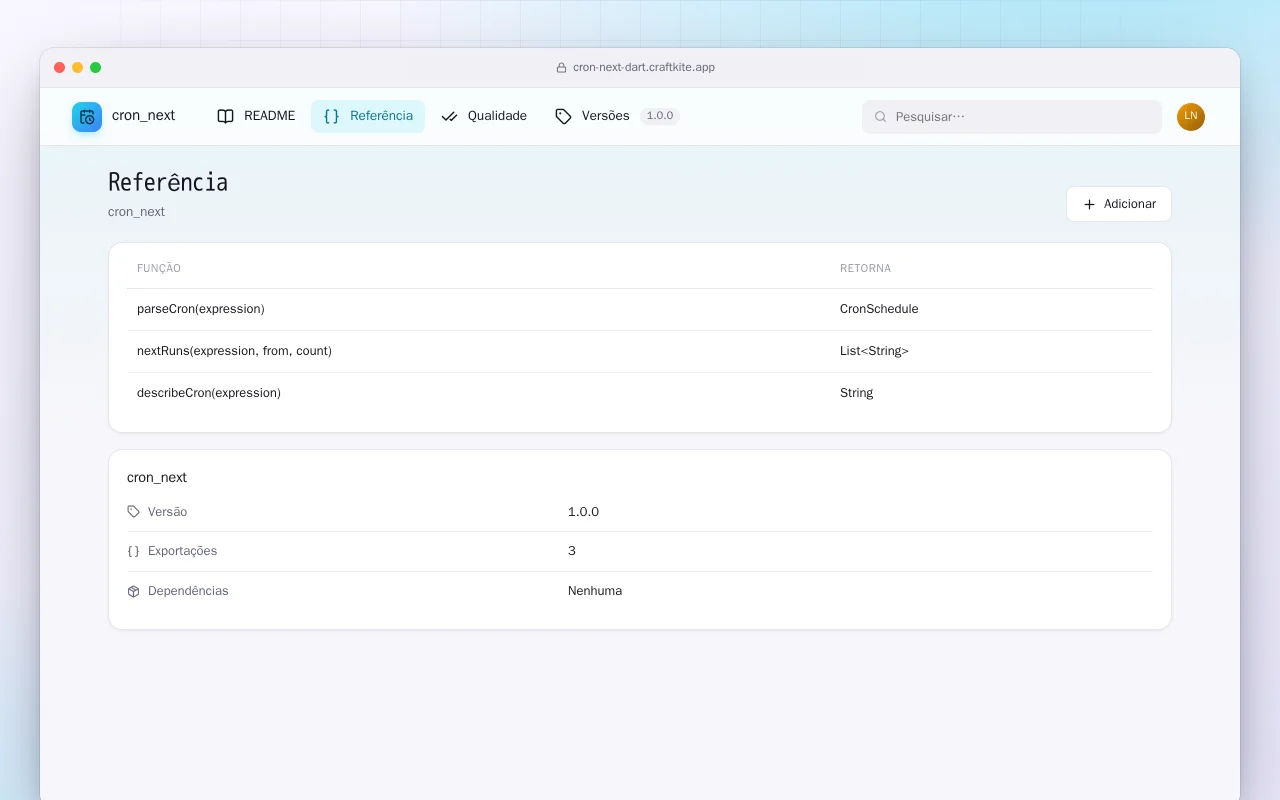Image resolution: width=1280 pixels, height=800 pixels.
Task: Click cron_next subtitle under Referência heading
Action: pyautogui.click(x=136, y=212)
